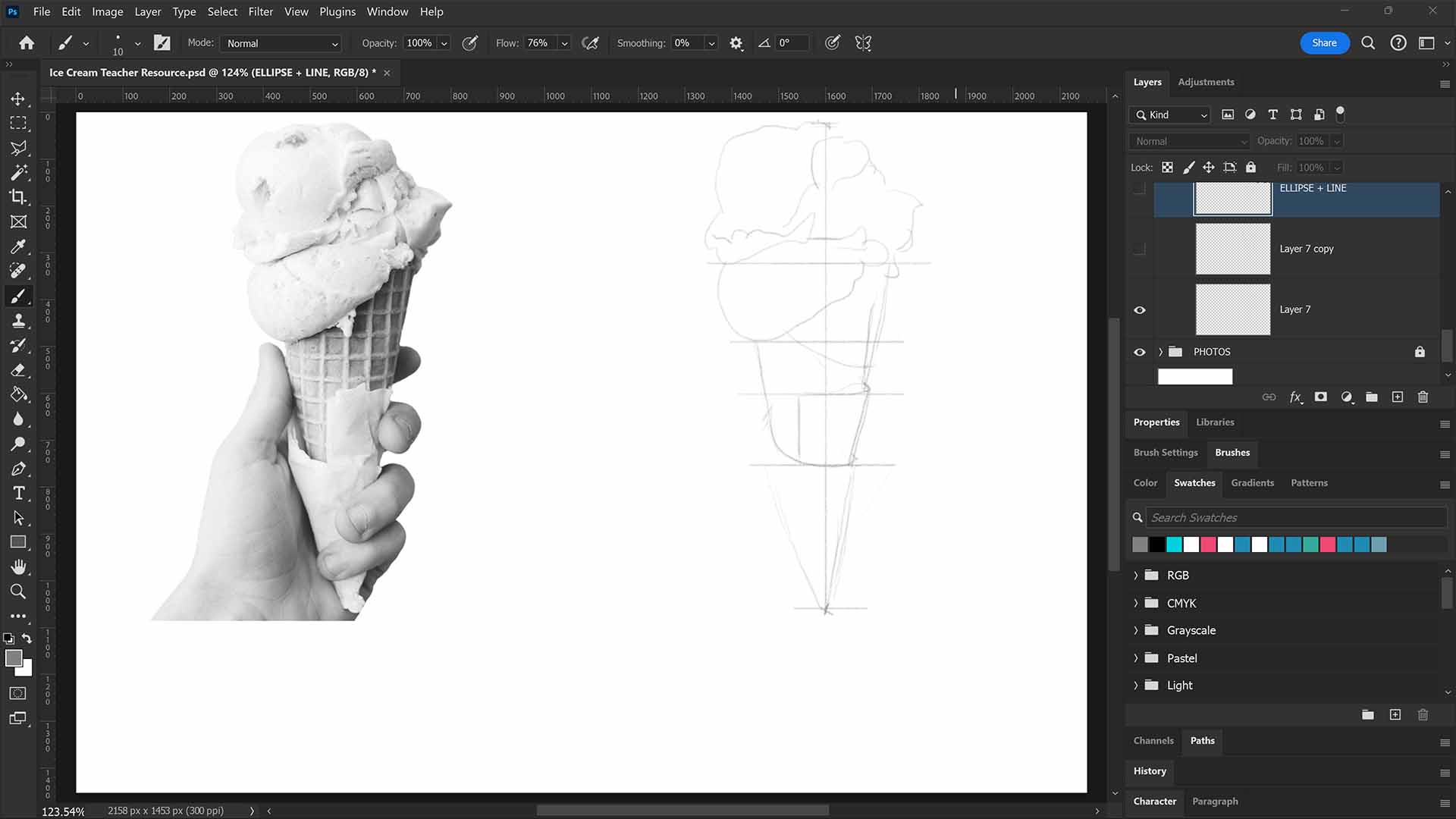1456x819 pixels.
Task: Switch to the Channels tab
Action: (x=1153, y=741)
